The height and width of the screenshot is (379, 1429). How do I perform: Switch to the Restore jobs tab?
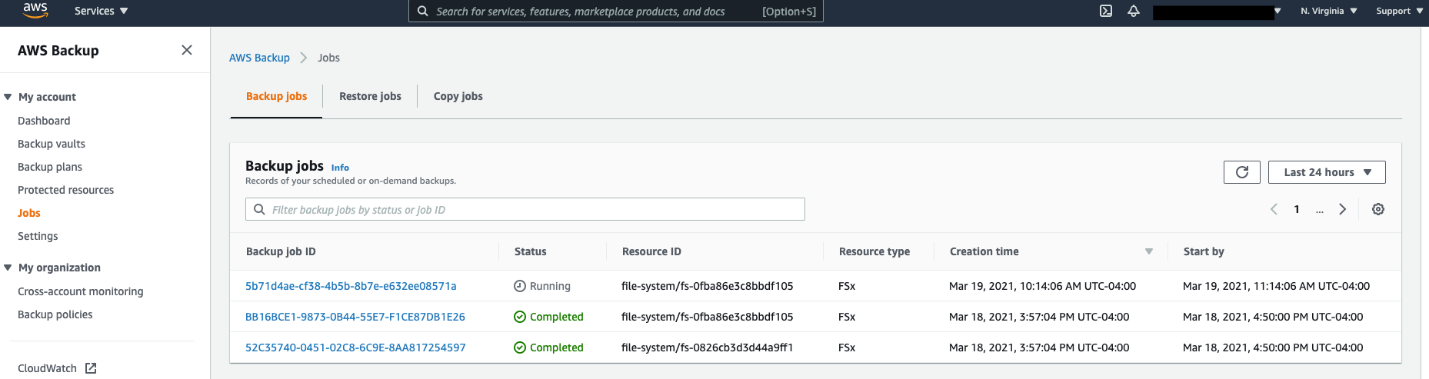(x=370, y=97)
